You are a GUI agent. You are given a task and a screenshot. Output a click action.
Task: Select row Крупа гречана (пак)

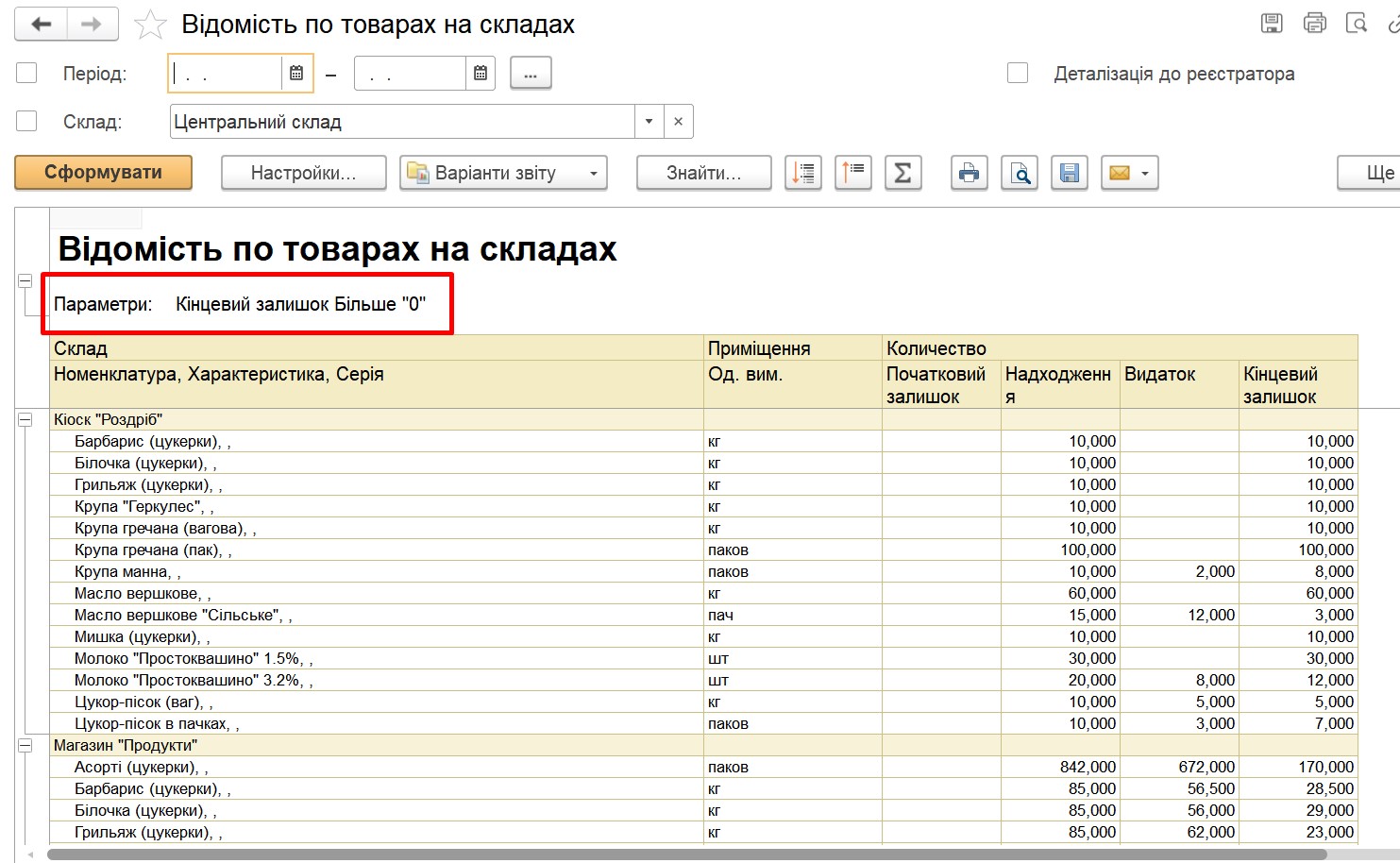coord(704,550)
